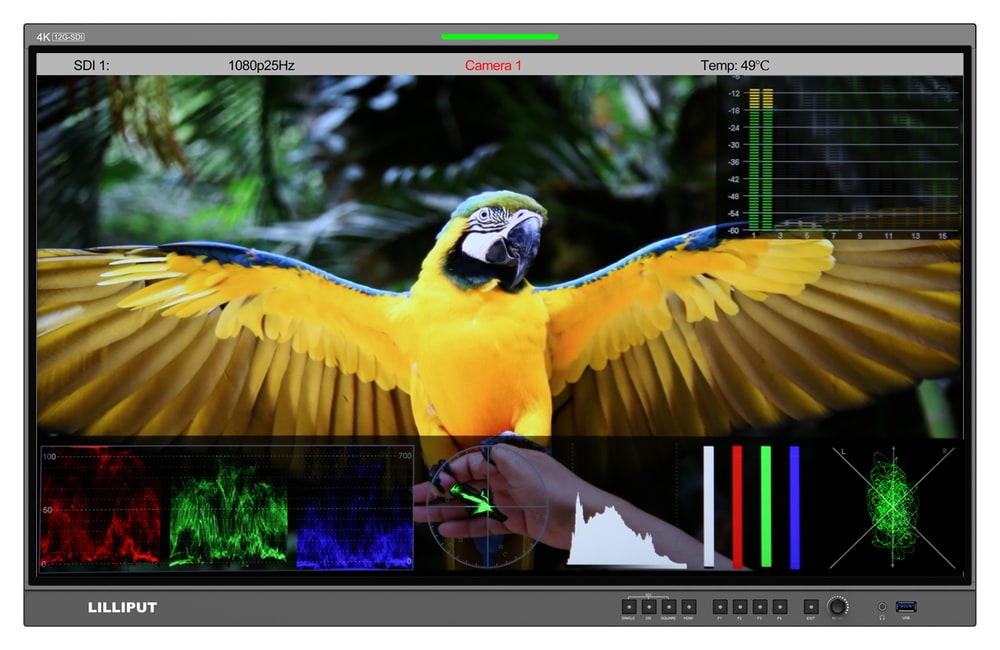Click the RGB parade waveform display

pos(227,508)
